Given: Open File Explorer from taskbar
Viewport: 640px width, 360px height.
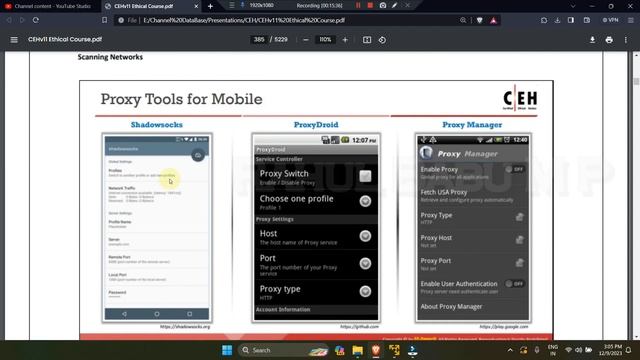Looking at the screenshot, I should pyautogui.click(x=358, y=350).
